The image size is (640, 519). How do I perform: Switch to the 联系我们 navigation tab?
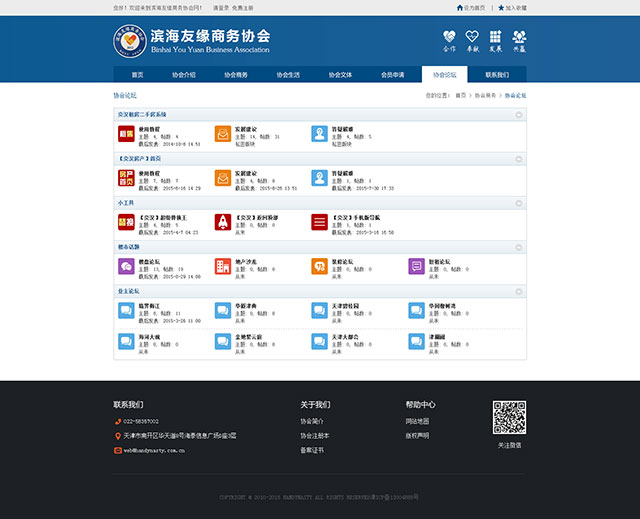(x=497, y=75)
